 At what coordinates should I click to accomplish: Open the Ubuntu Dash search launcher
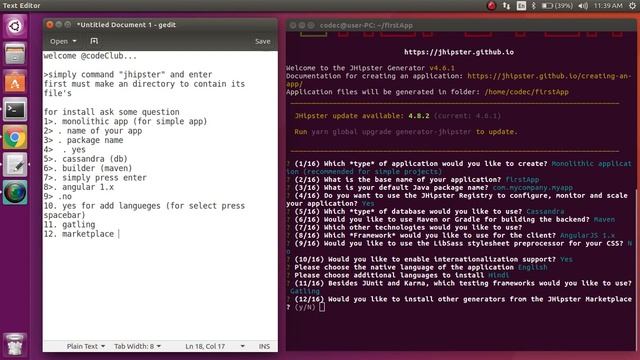coord(15,27)
